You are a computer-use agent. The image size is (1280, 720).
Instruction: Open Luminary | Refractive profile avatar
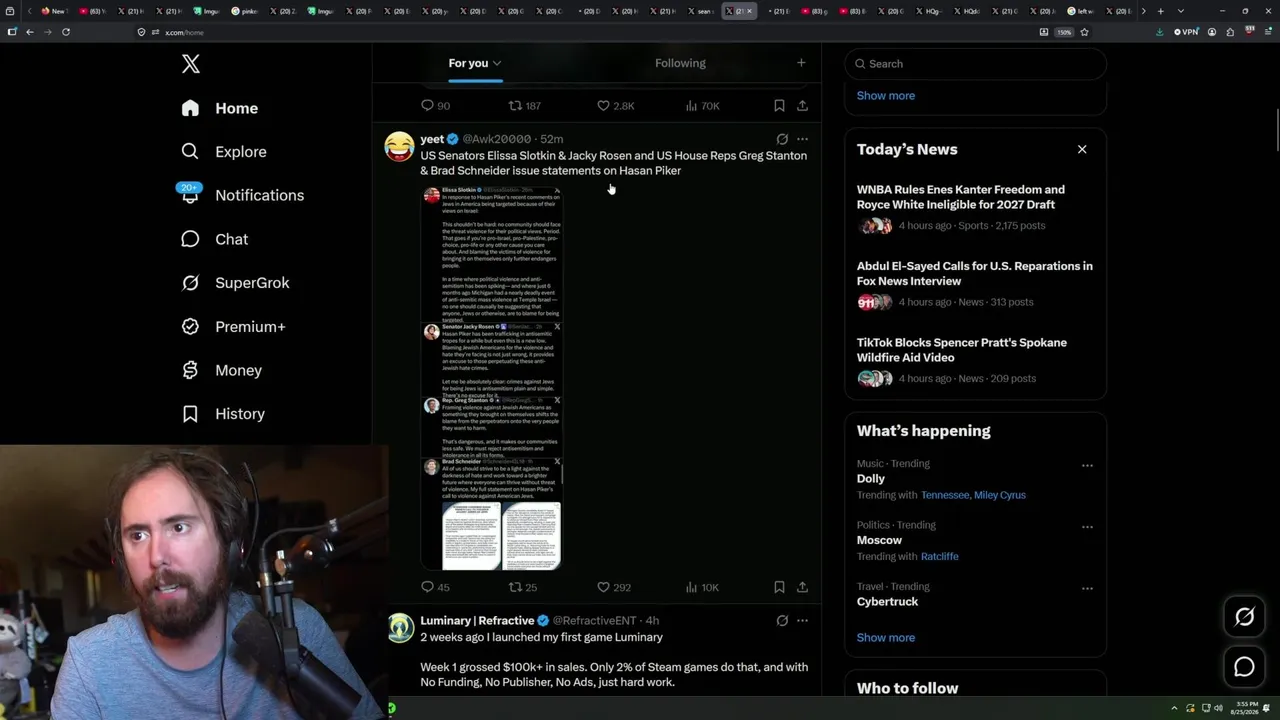tap(401, 628)
